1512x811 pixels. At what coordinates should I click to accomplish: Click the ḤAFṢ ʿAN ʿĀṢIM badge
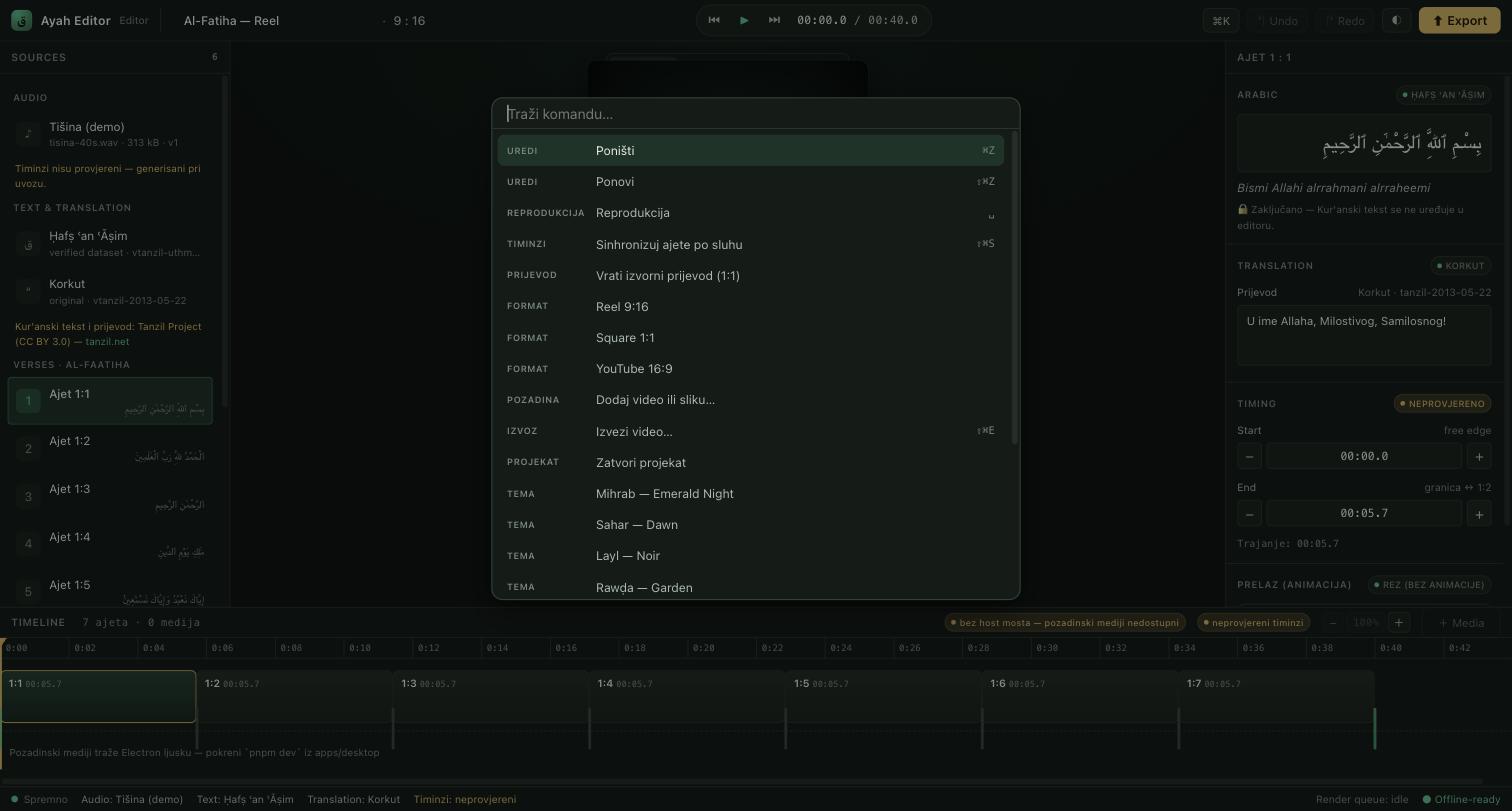click(1444, 95)
